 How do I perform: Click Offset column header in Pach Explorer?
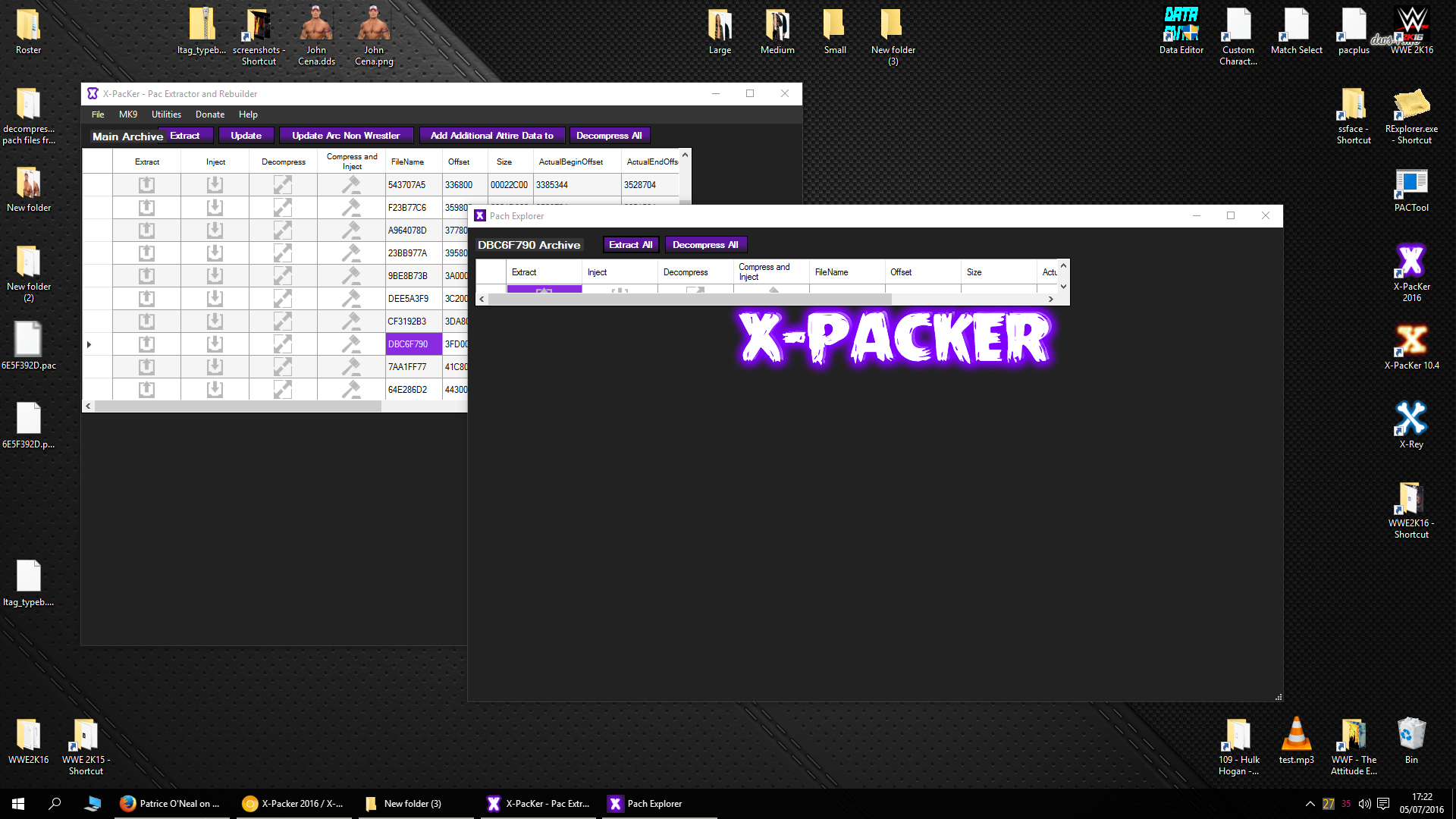click(922, 272)
